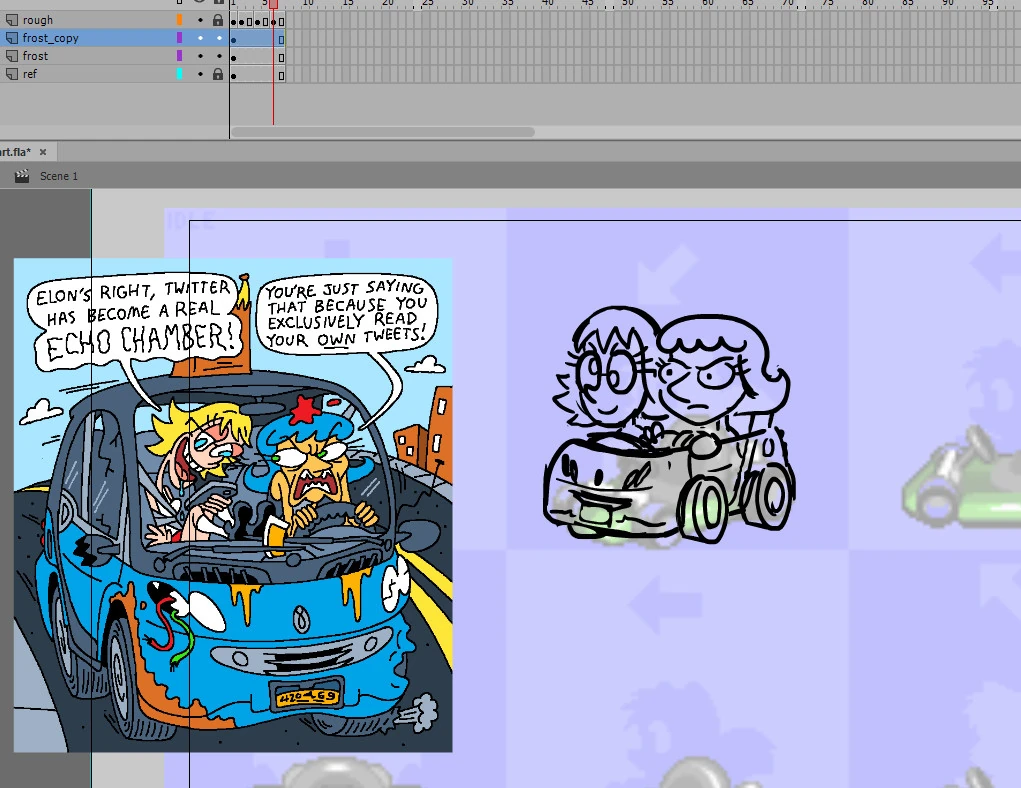Hide the frost_copy layer via visibility dot
1021x788 pixels.
[201, 38]
